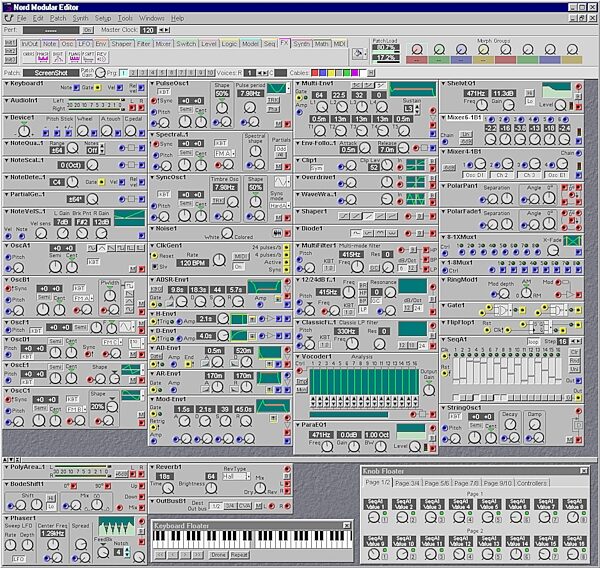
Task: Open the paint bucket module color tool
Action: pos(358,54)
